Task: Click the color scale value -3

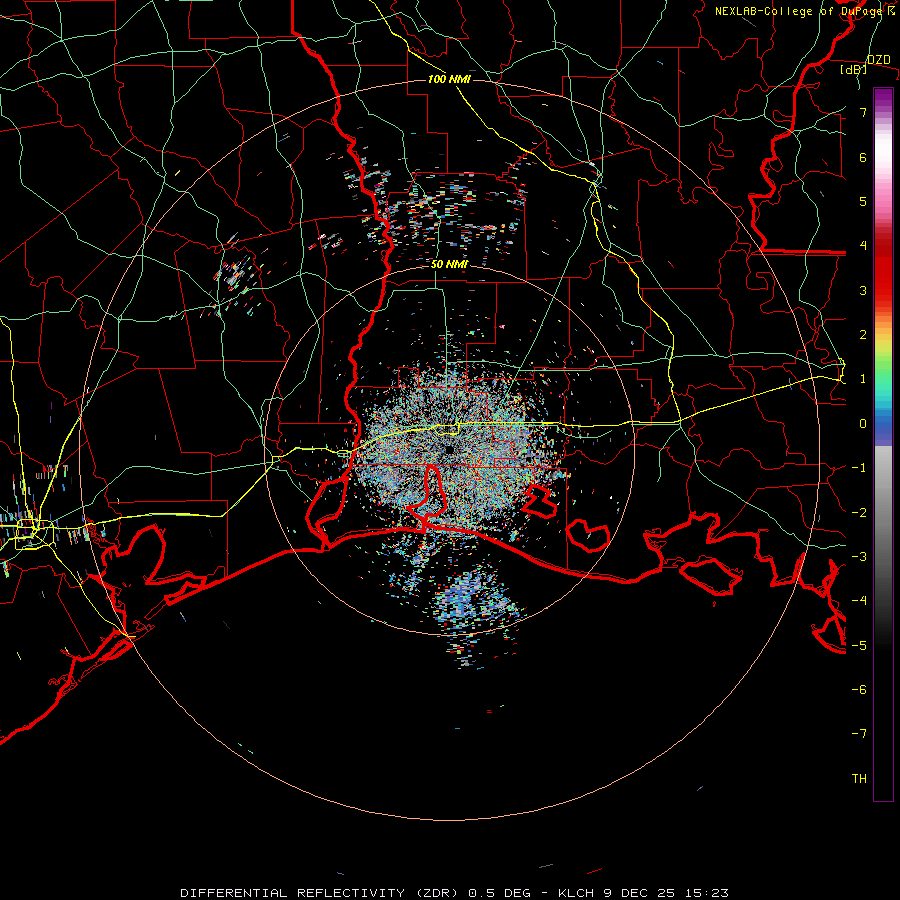Action: [859, 557]
